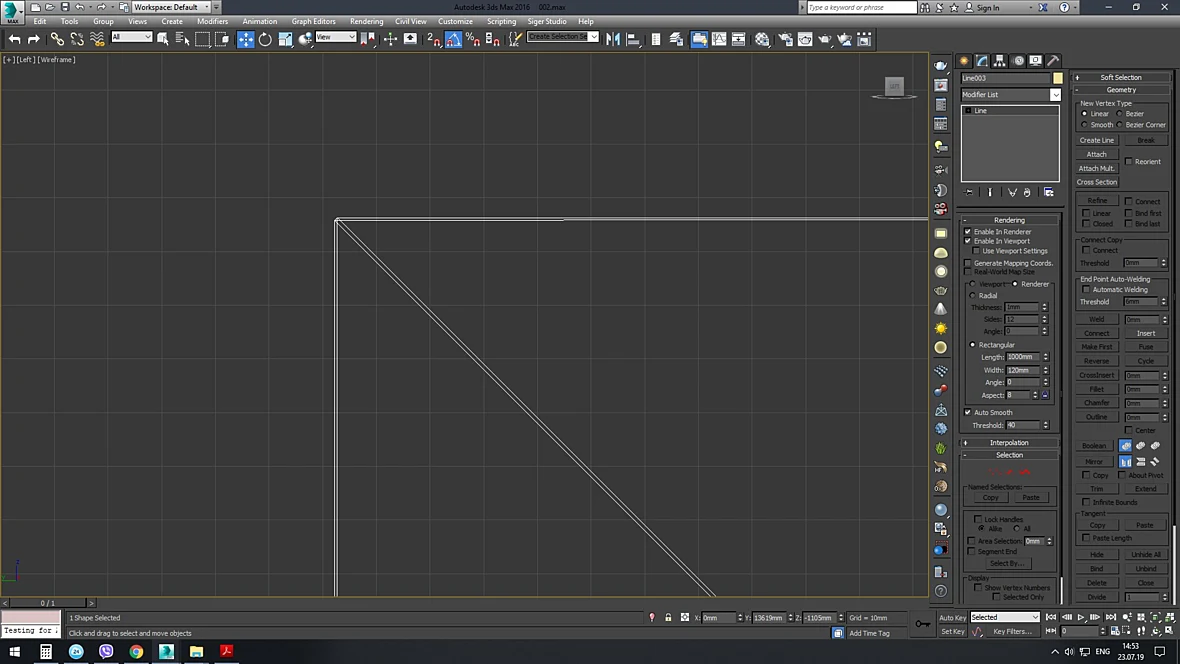Open the Motion command panel tab
1180x664 pixels.
click(1017, 61)
